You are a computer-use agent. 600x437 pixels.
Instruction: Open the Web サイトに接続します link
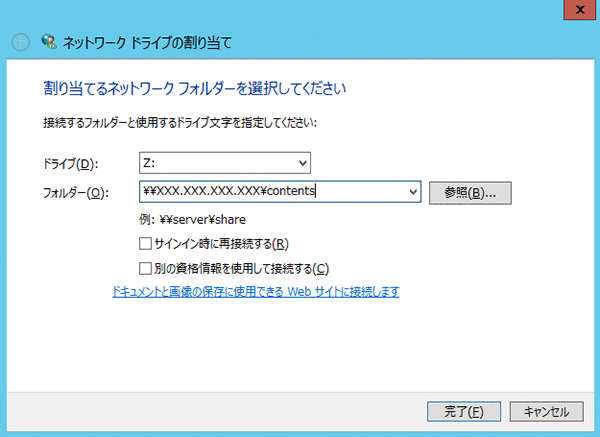(256, 292)
